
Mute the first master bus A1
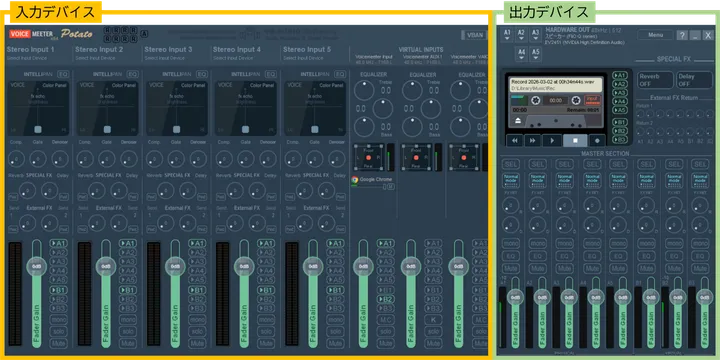pos(511,269)
